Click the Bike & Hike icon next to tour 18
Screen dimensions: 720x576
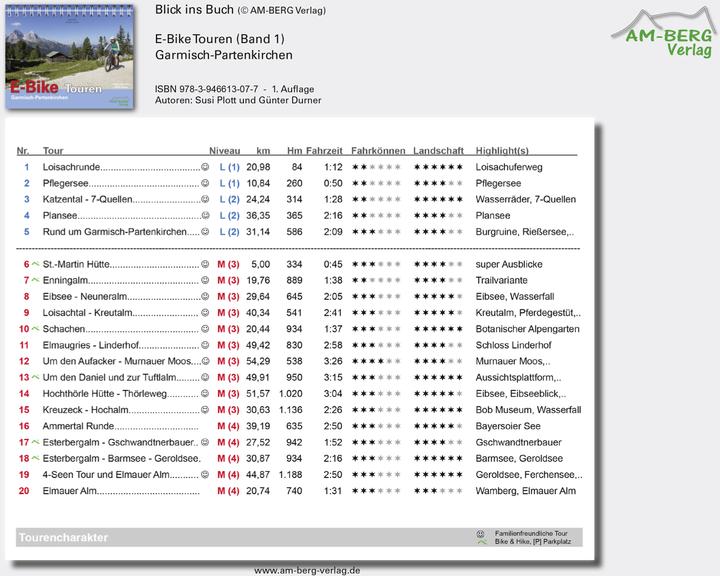(x=35, y=458)
